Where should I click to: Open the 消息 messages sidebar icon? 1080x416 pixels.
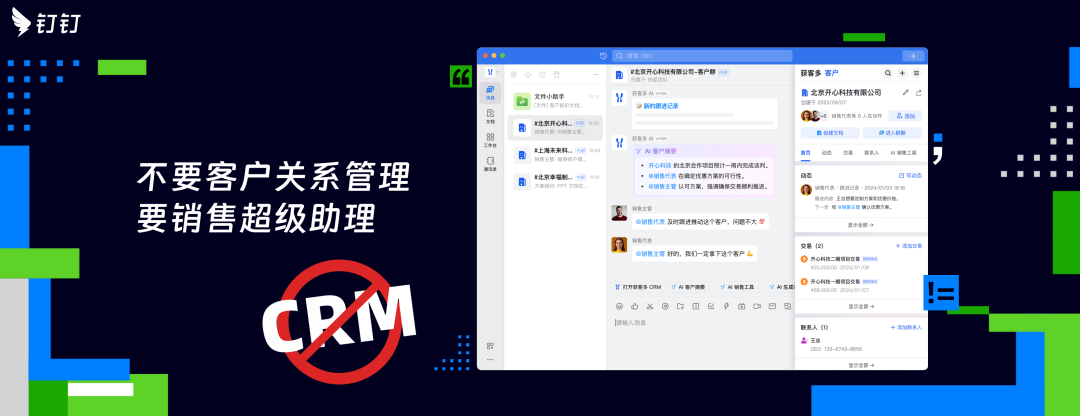[490, 92]
